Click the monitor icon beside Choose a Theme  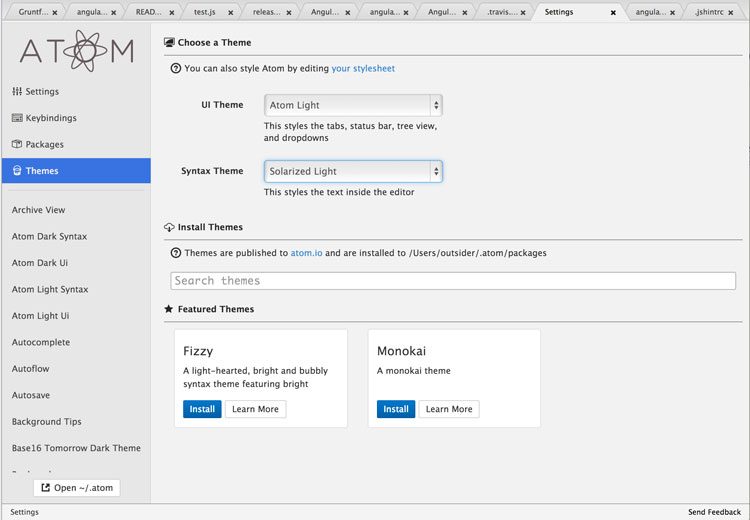tap(169, 43)
